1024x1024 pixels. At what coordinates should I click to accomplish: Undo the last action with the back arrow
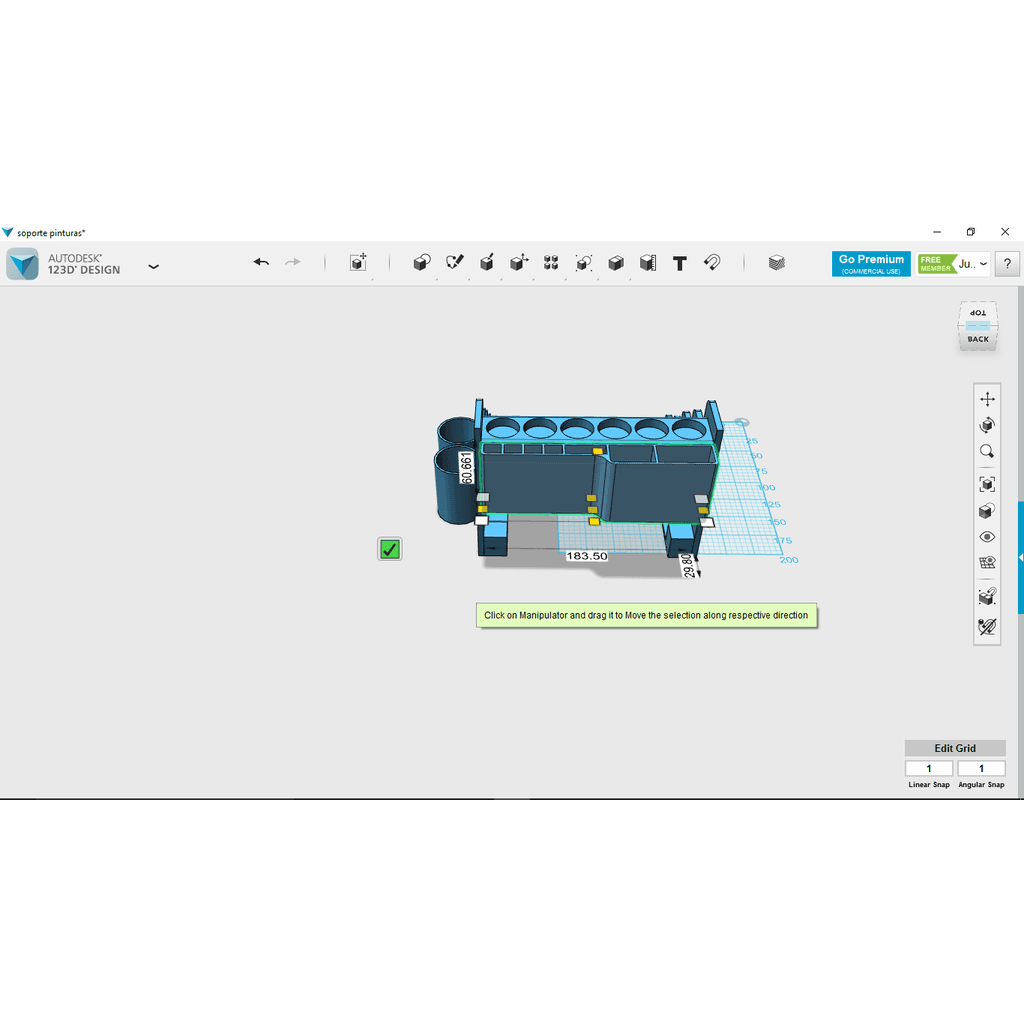pos(261,263)
